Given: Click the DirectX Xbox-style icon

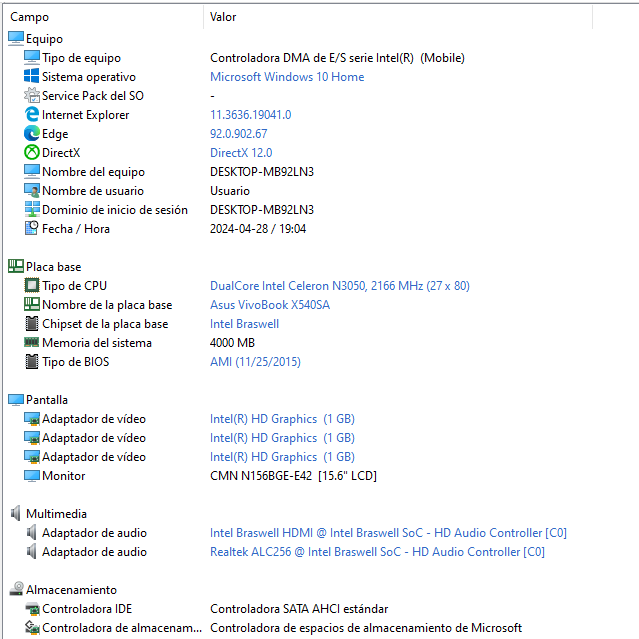Looking at the screenshot, I should 32,152.
